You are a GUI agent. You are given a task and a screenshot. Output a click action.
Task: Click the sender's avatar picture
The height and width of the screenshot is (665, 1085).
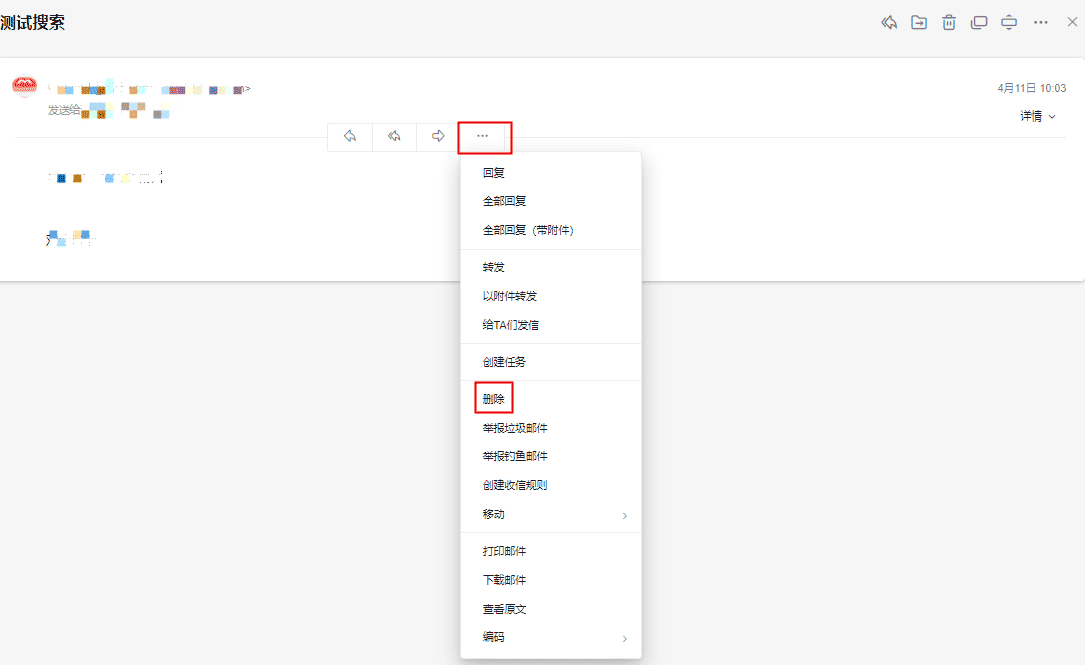click(24, 87)
